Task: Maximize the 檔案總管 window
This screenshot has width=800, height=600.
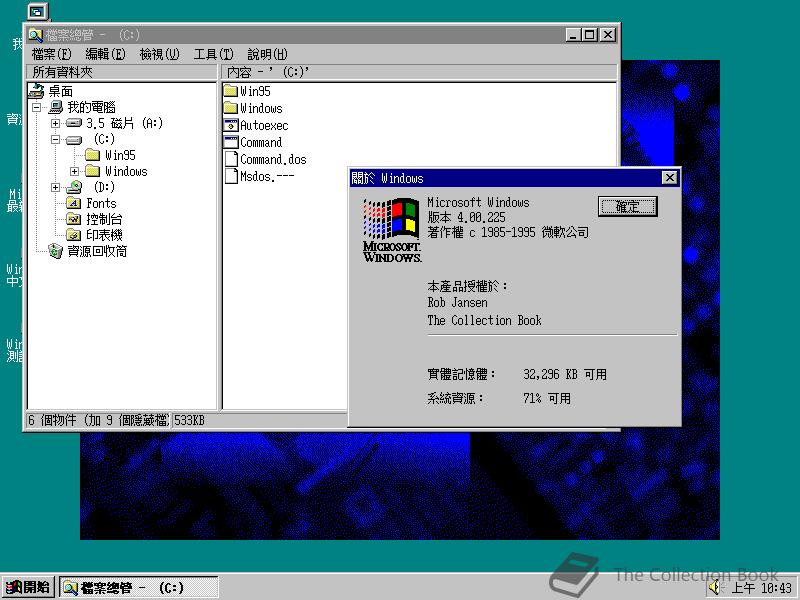Action: [590, 35]
